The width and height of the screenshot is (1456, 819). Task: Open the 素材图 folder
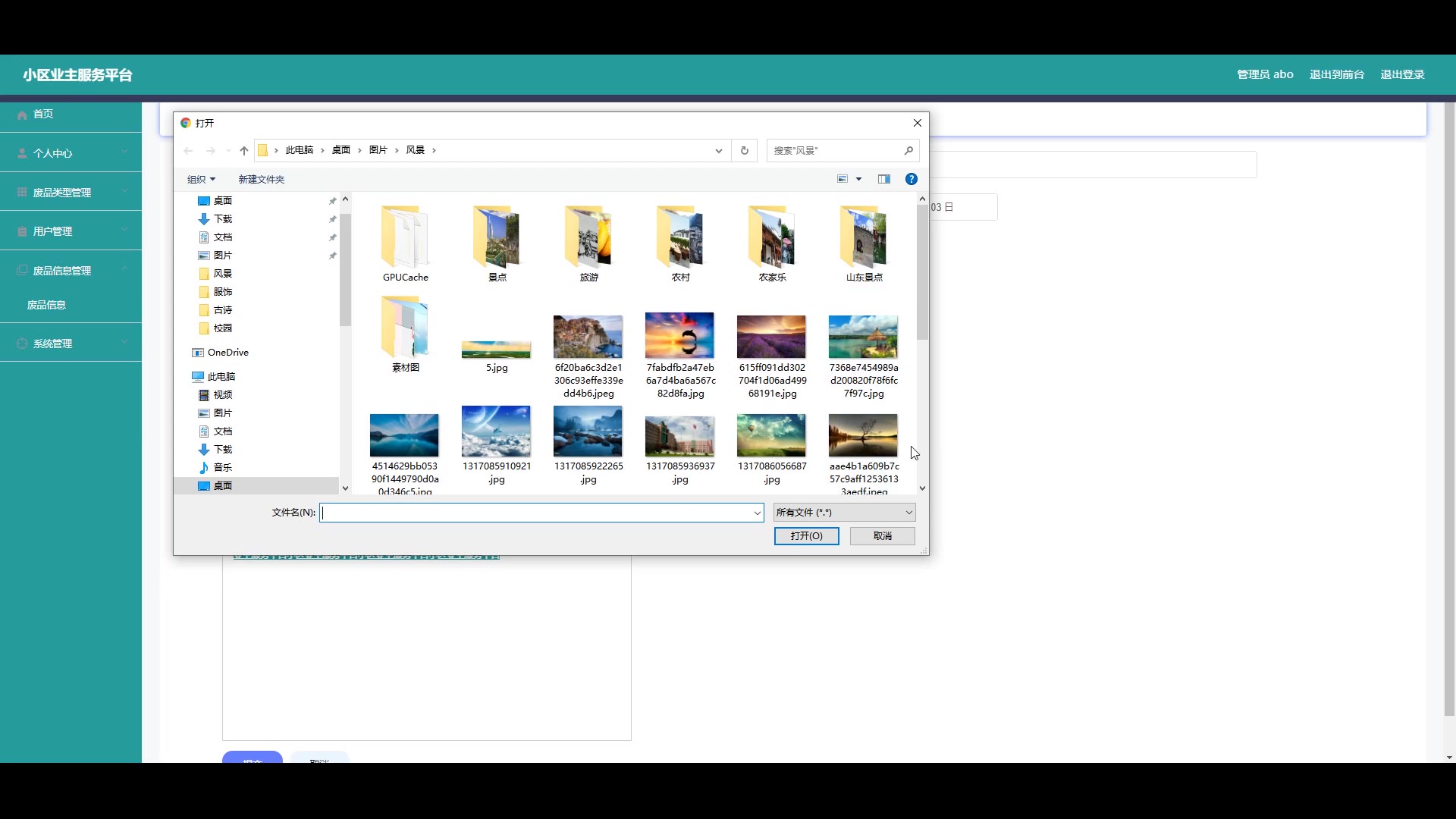[406, 334]
